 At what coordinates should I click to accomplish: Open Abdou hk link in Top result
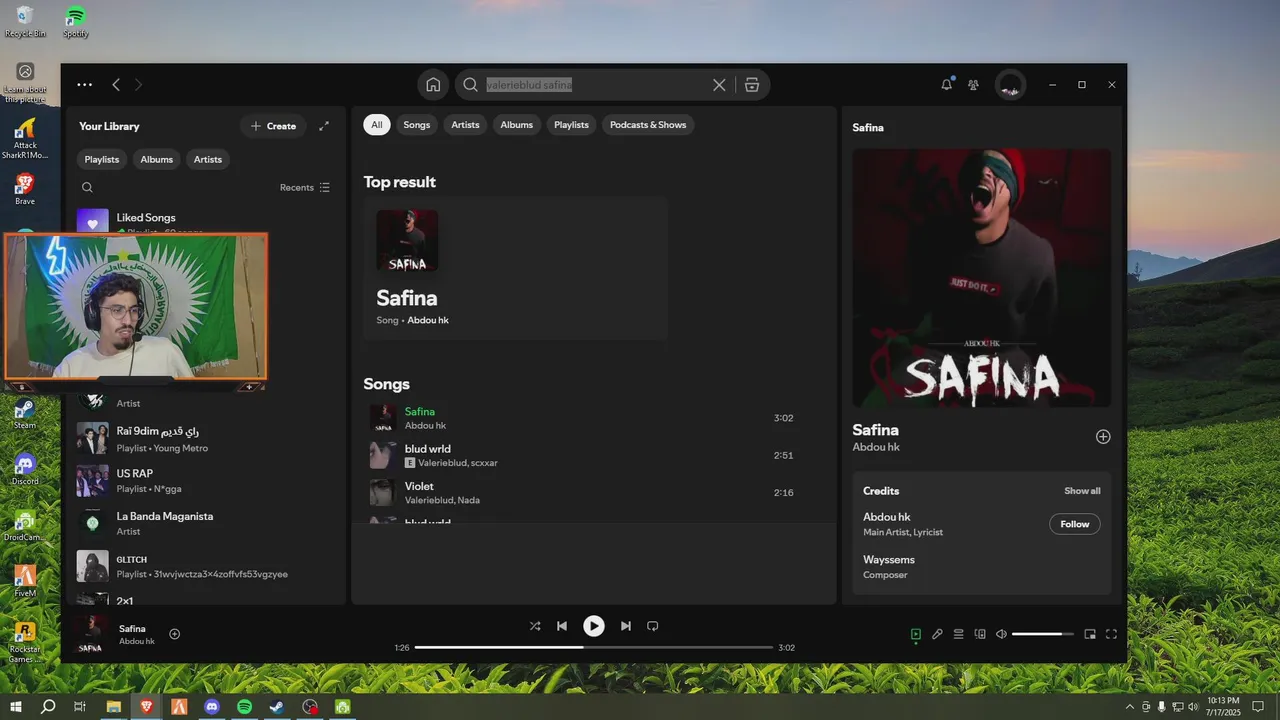pyautogui.click(x=428, y=320)
